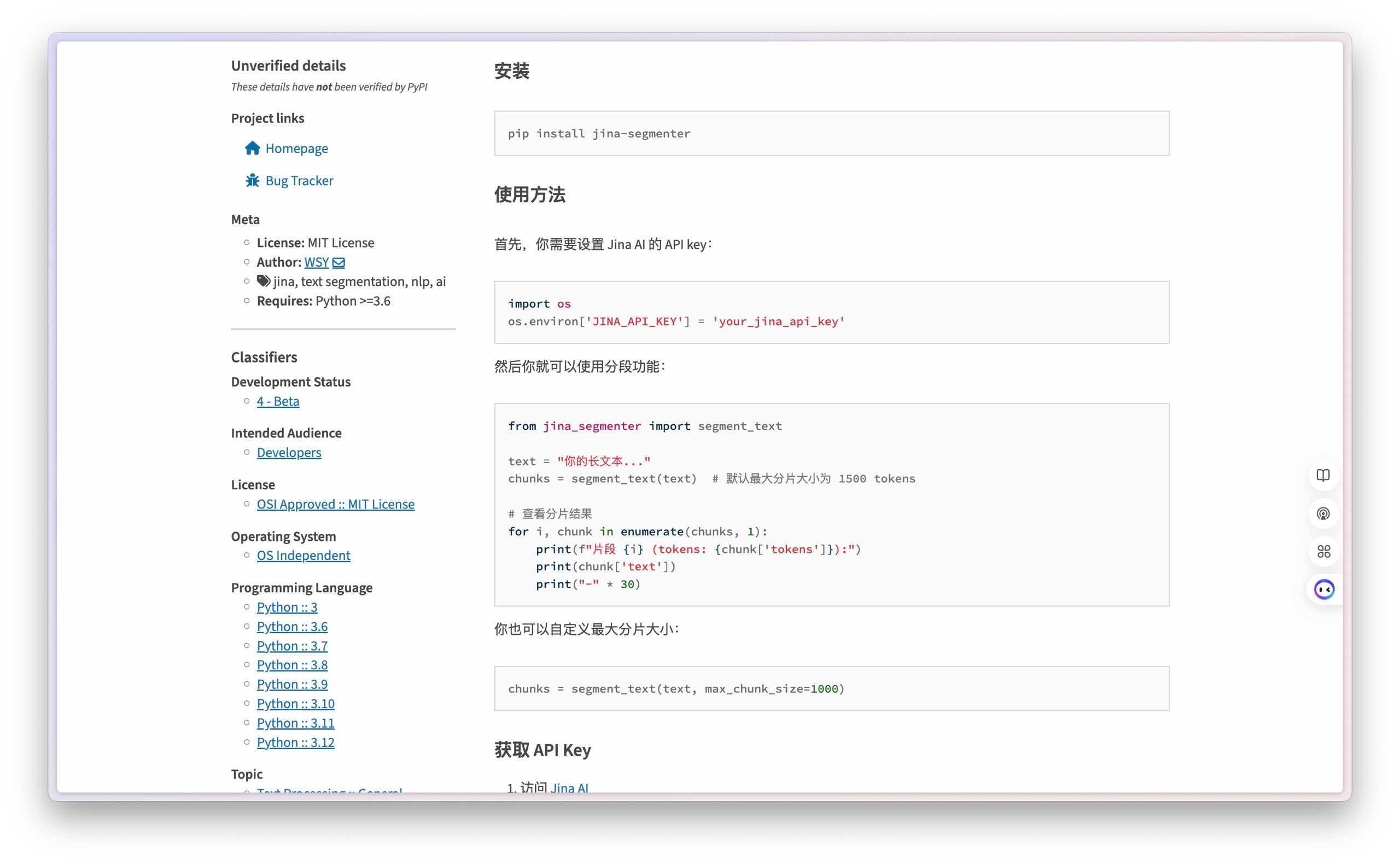Open the purple assistant face icon

click(1324, 589)
